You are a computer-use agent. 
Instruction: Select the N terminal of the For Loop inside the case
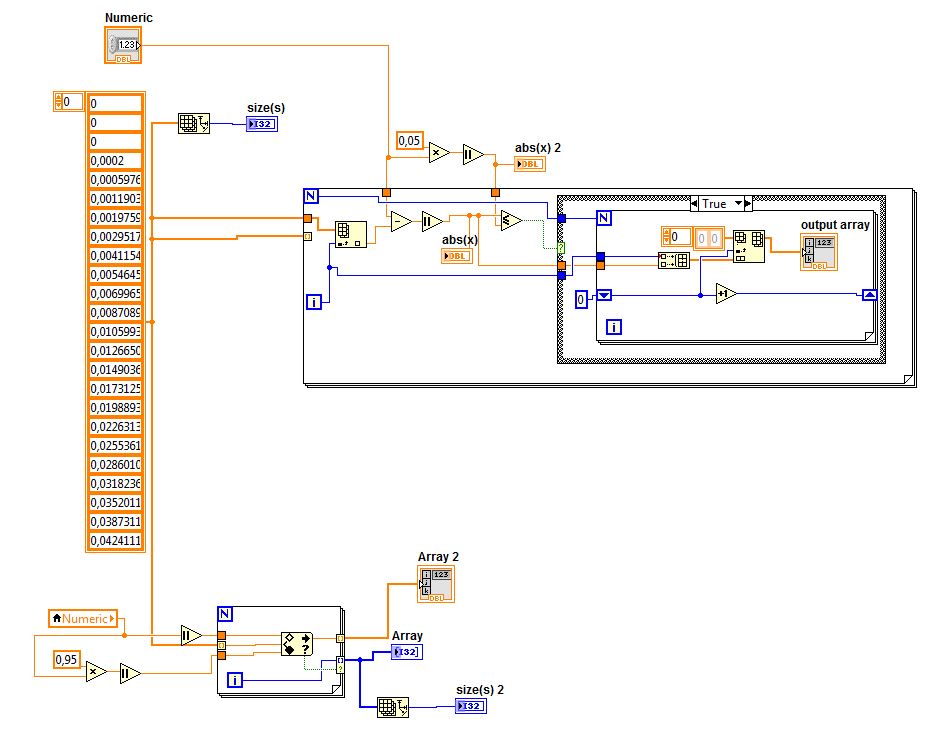click(x=604, y=218)
